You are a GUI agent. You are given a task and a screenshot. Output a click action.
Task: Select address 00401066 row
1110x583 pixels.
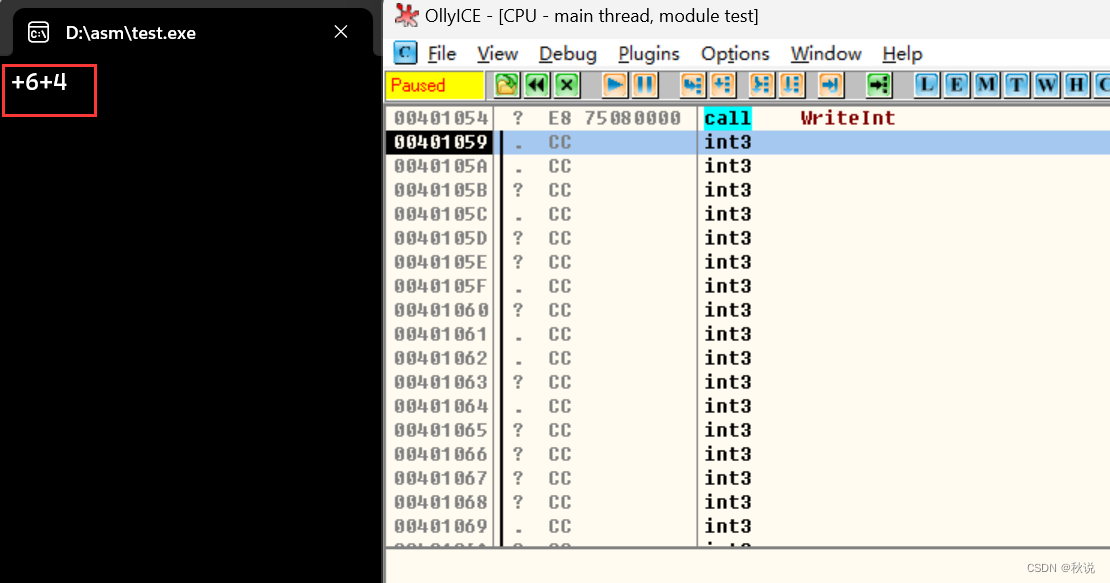(x=440, y=455)
